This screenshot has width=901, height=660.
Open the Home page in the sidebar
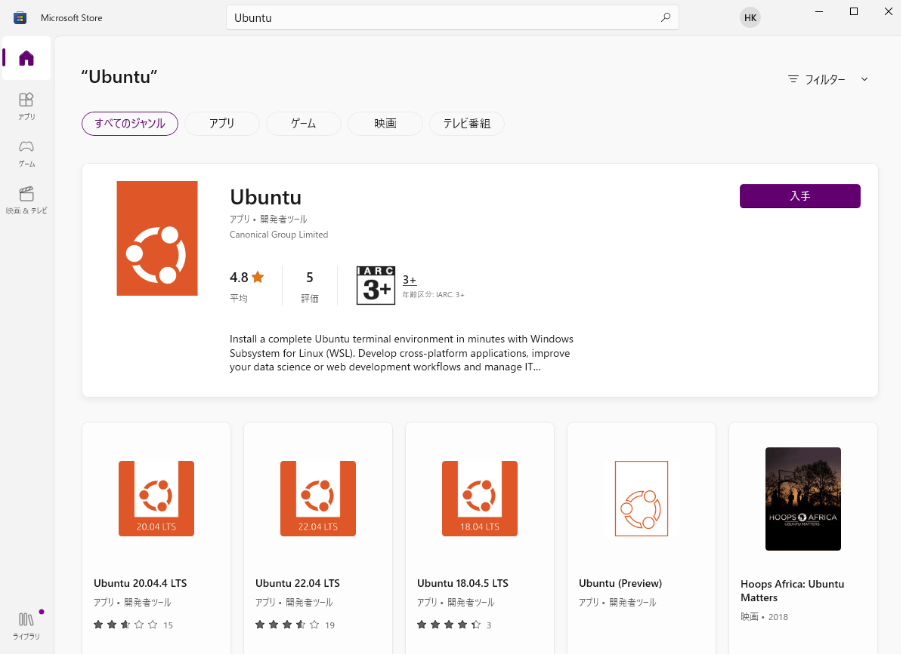coord(26,58)
